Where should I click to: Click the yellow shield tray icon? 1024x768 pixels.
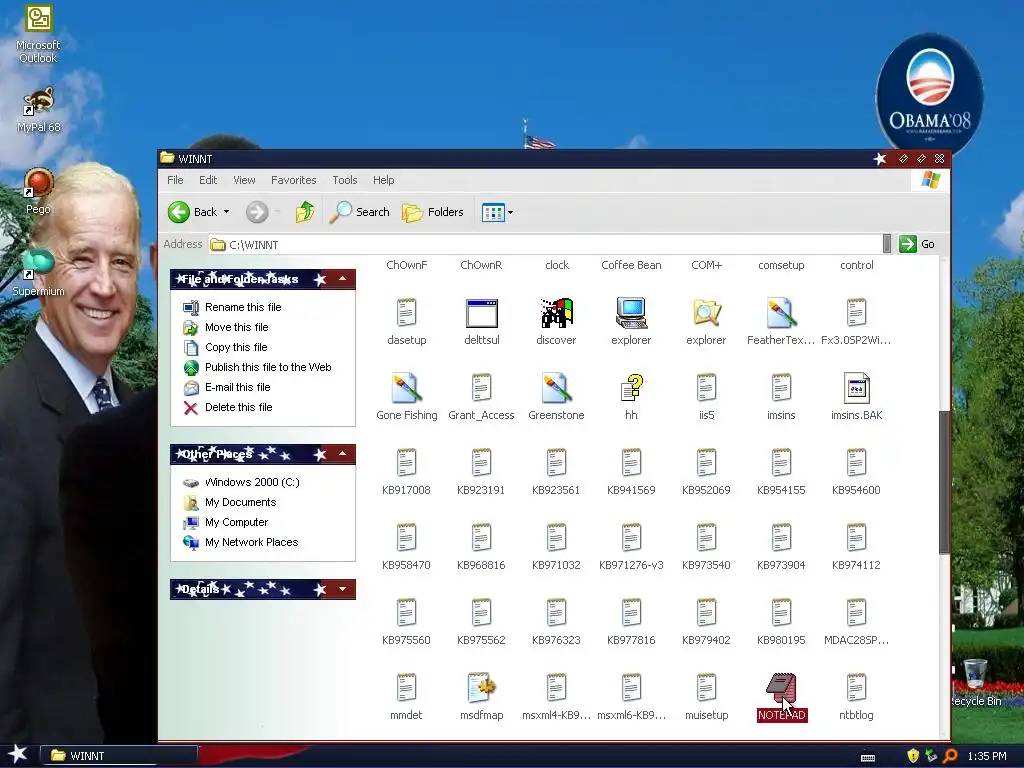[913, 756]
